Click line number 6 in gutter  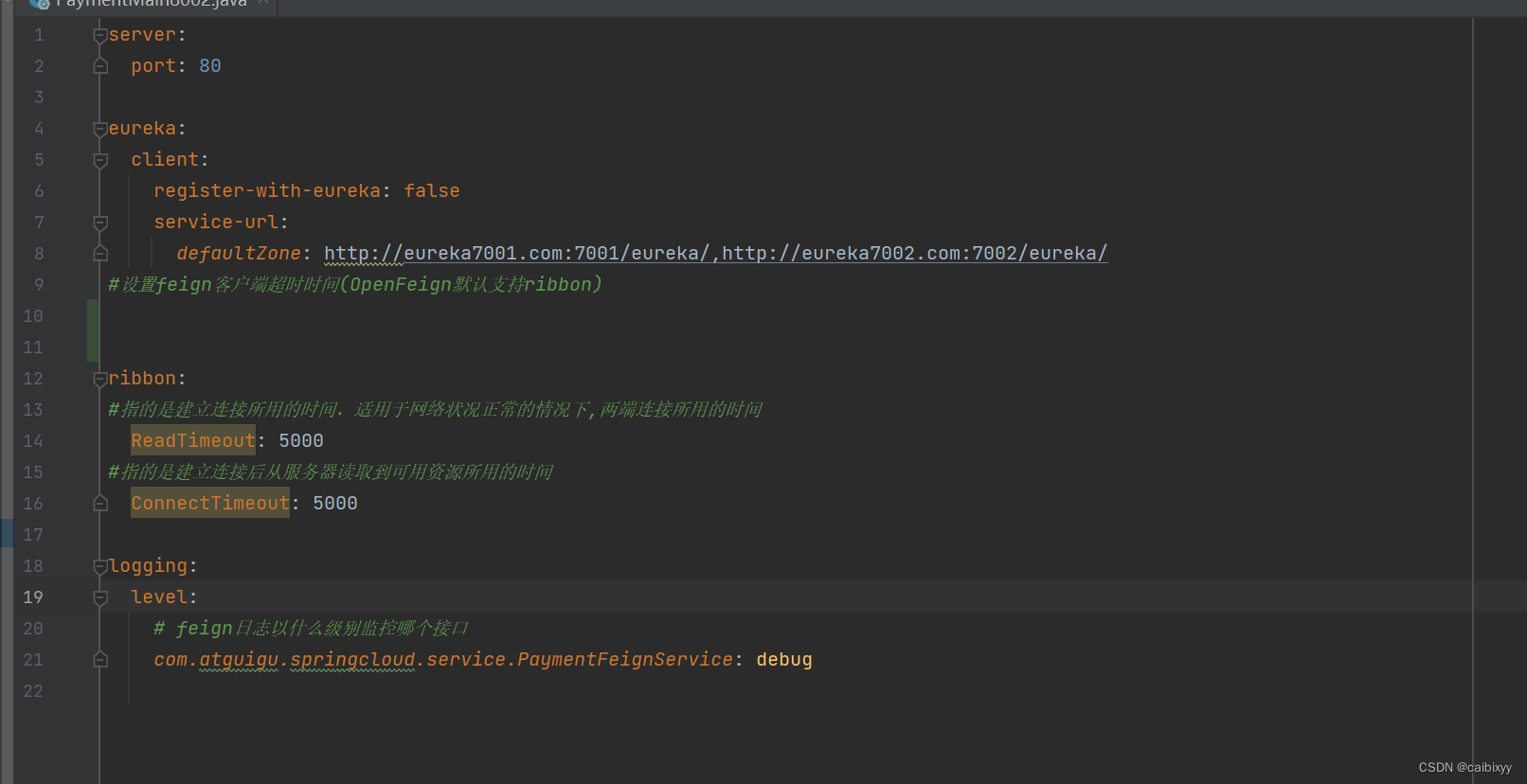39,191
